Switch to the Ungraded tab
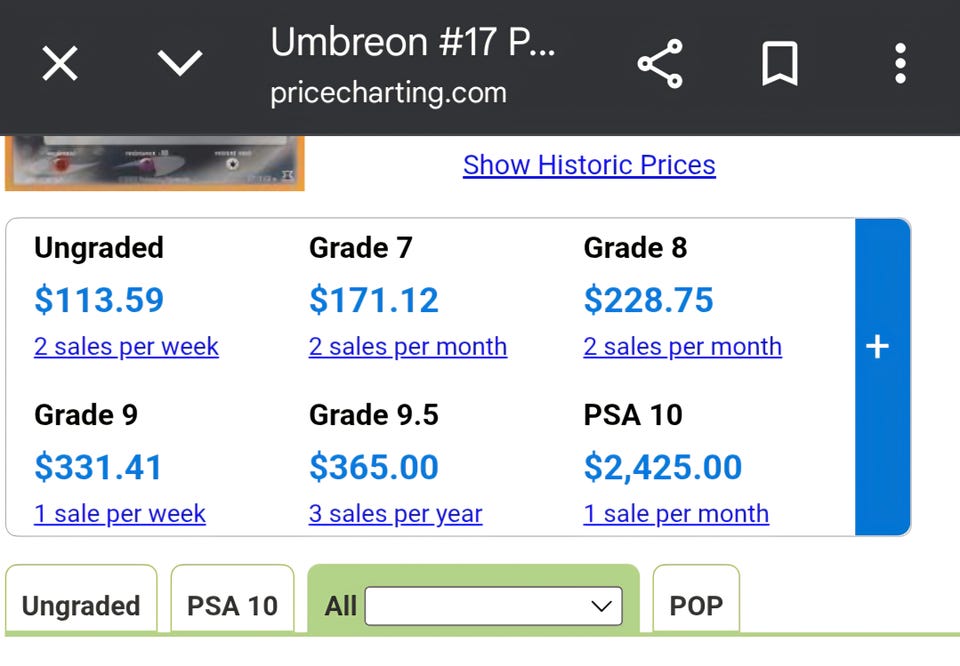 pos(81,606)
